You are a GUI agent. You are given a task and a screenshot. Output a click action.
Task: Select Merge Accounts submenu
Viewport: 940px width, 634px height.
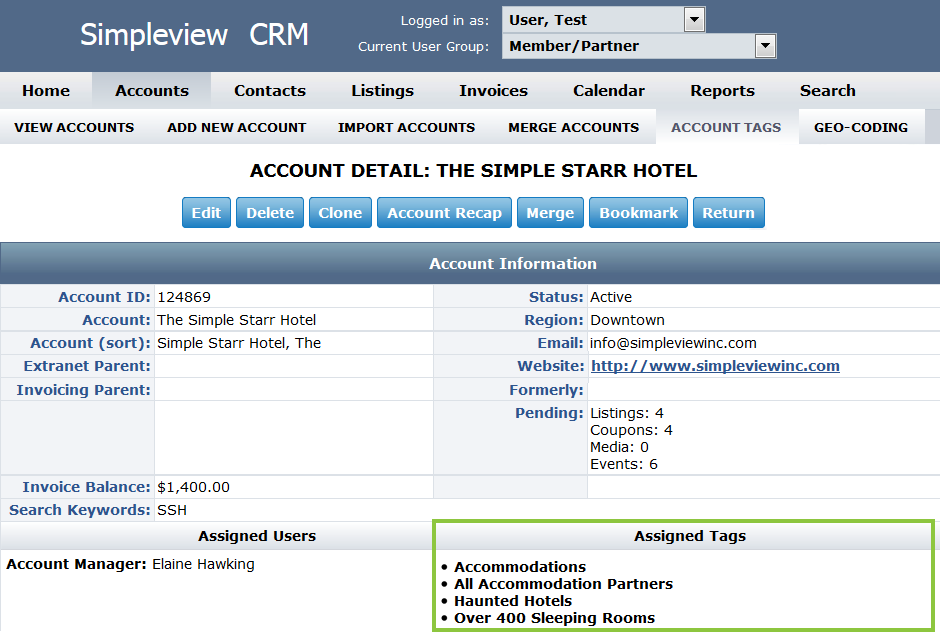pos(573,127)
